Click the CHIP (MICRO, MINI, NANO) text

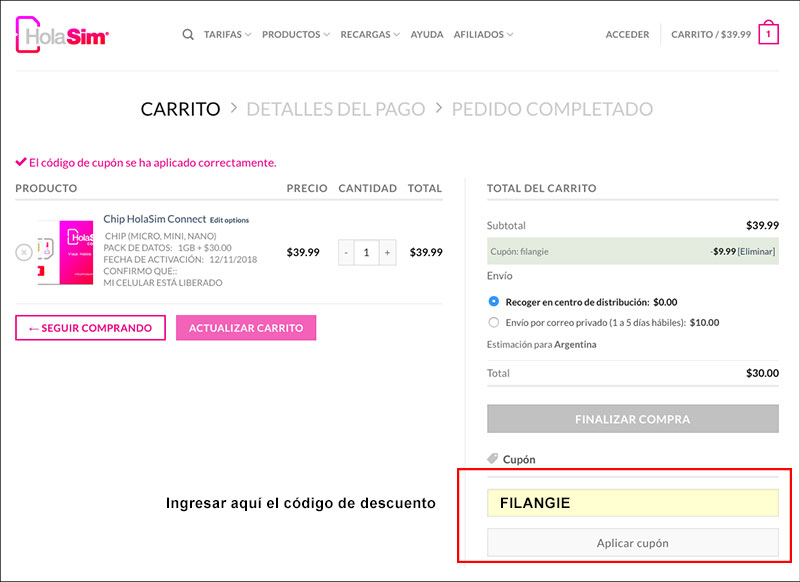pyautogui.click(x=161, y=236)
